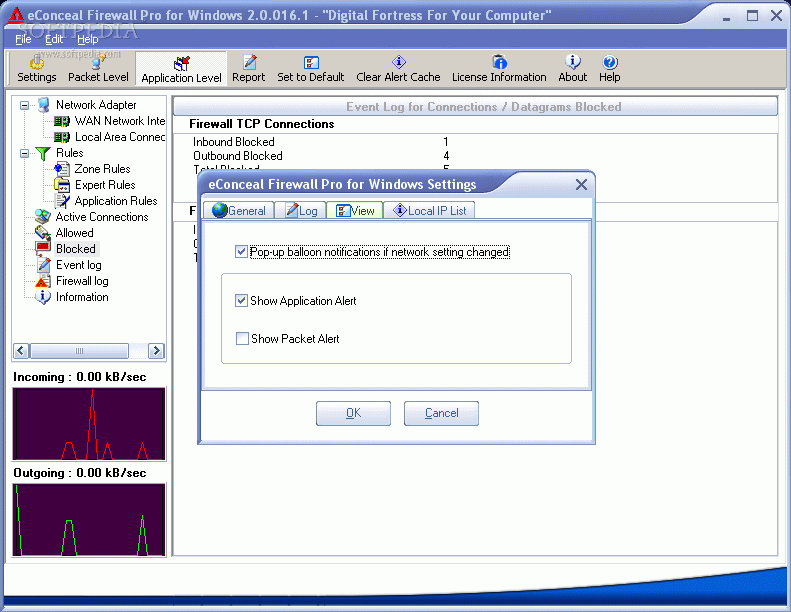Click the eConceal logo in title bar
The image size is (791, 612).
(x=16, y=15)
